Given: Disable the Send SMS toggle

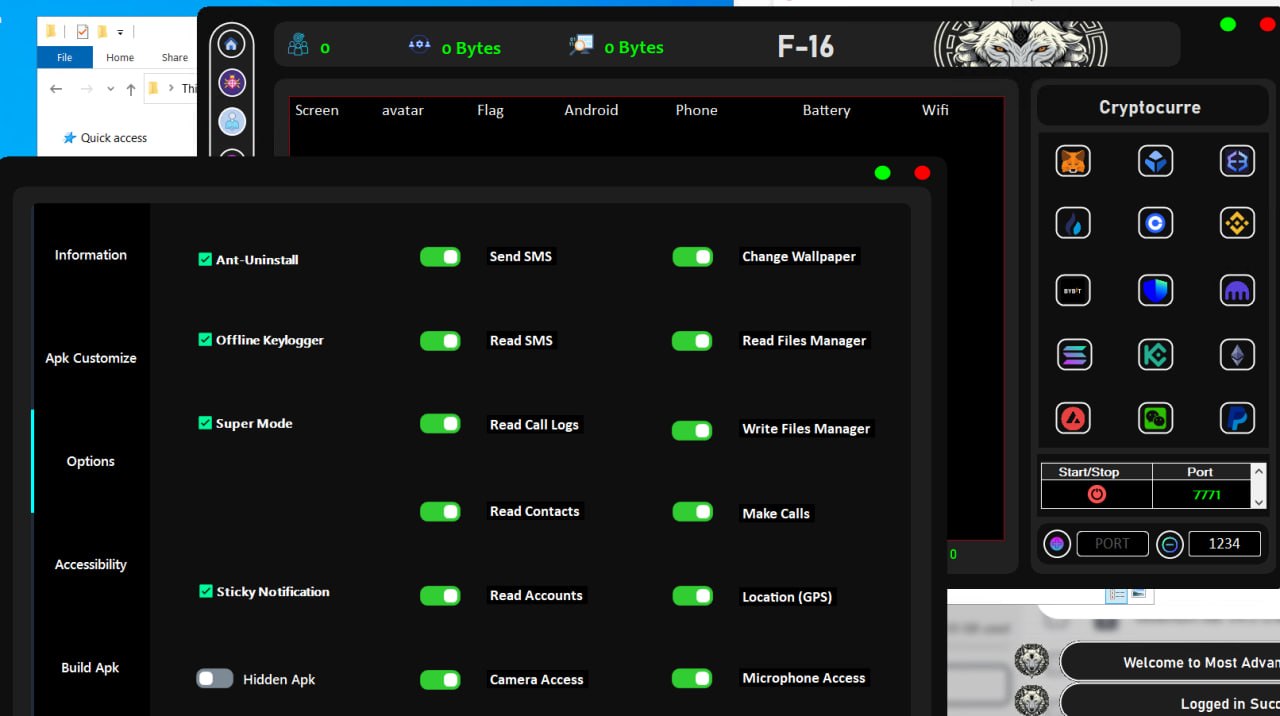Looking at the screenshot, I should click(x=440, y=257).
